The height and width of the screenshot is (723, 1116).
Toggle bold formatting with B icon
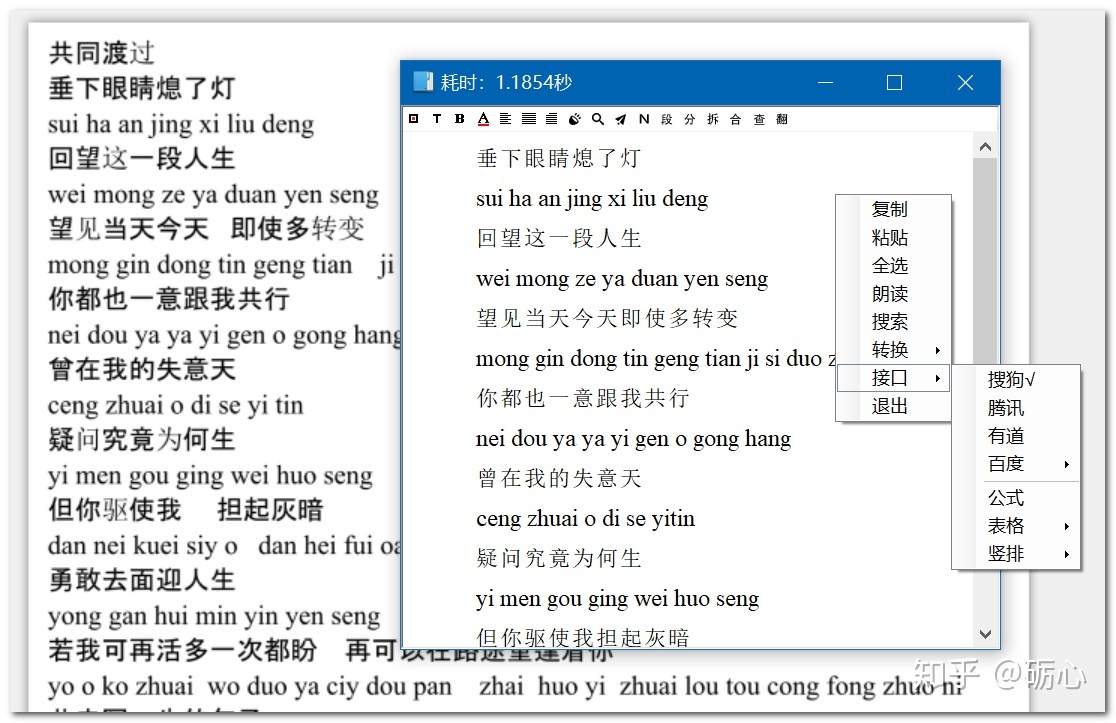460,119
